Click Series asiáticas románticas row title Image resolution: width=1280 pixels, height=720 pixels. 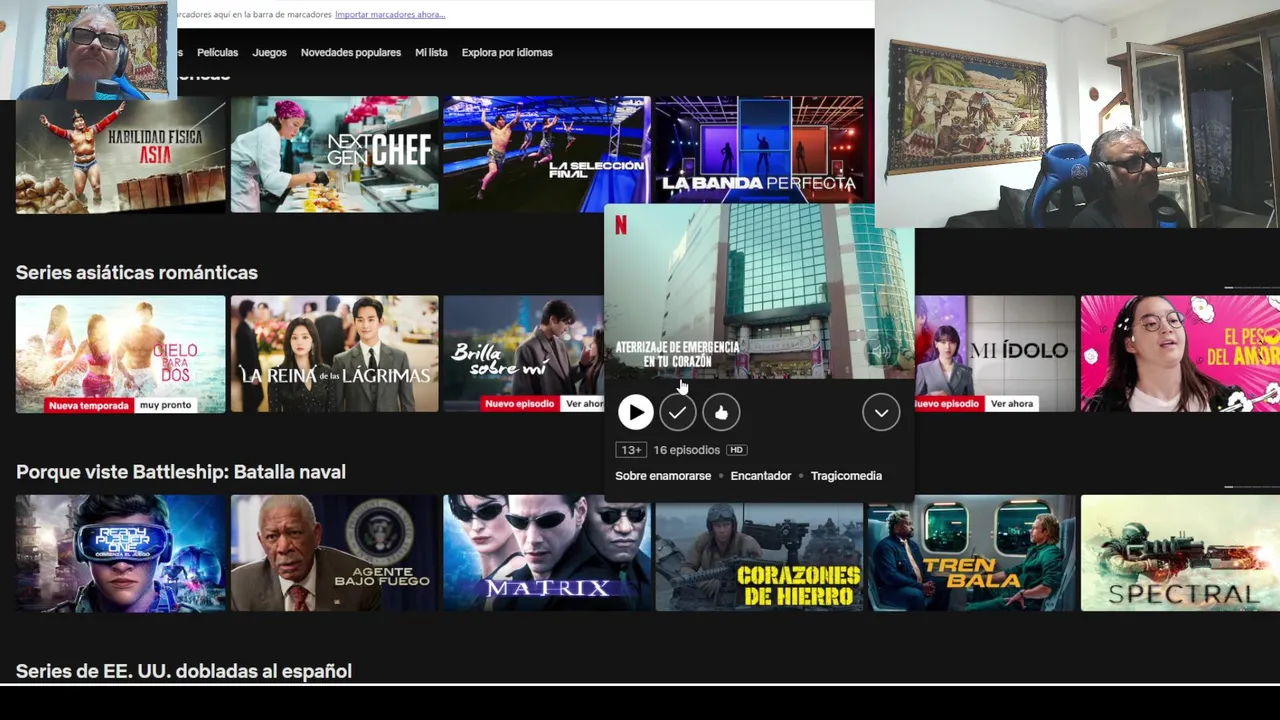pyautogui.click(x=137, y=272)
